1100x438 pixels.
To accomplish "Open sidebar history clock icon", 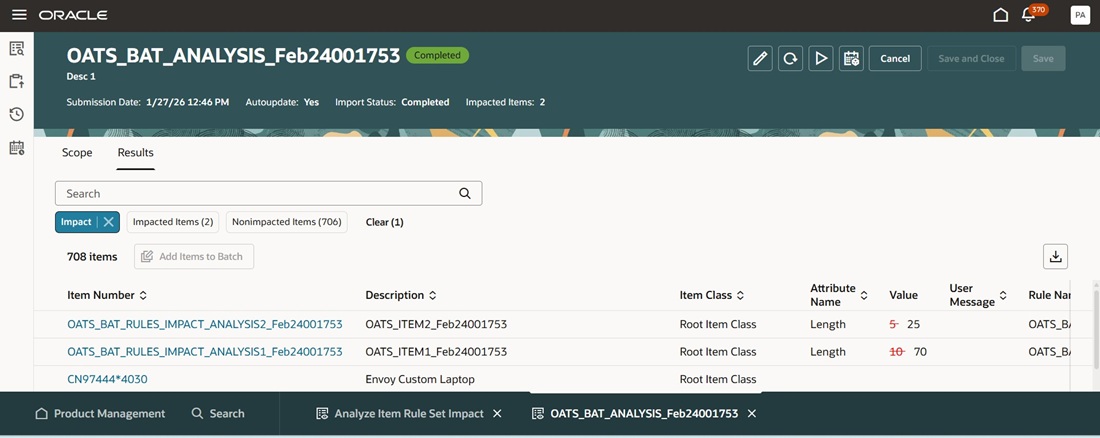I will 17,114.
